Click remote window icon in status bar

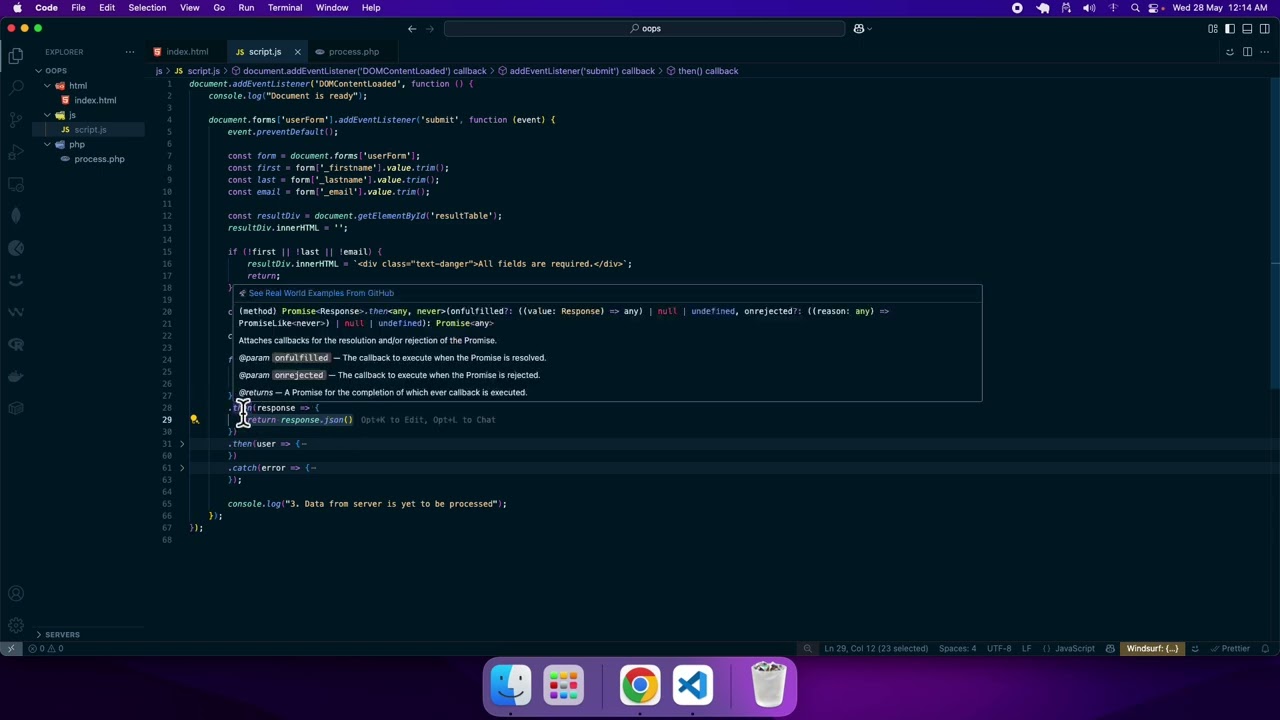(11, 649)
